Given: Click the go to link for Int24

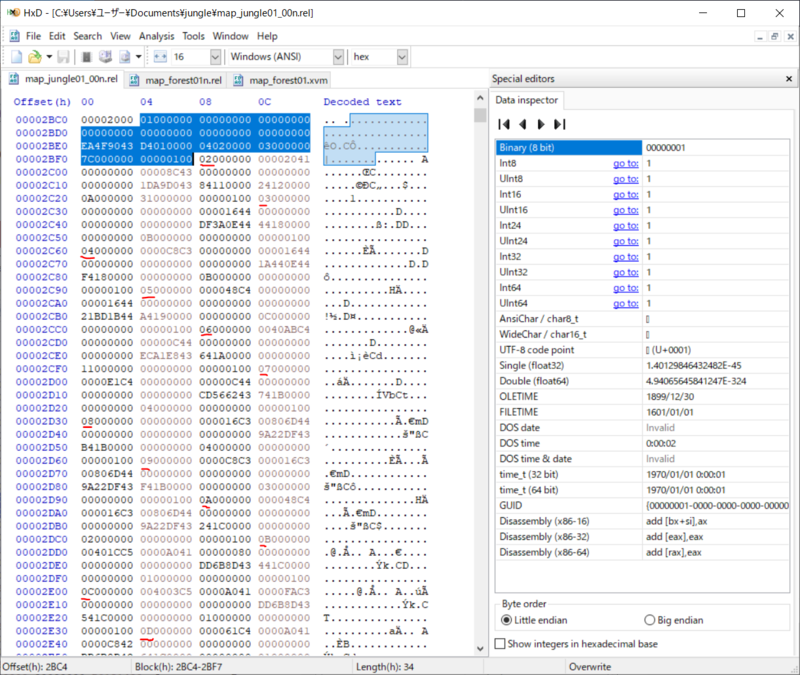Looking at the screenshot, I should tap(626, 226).
